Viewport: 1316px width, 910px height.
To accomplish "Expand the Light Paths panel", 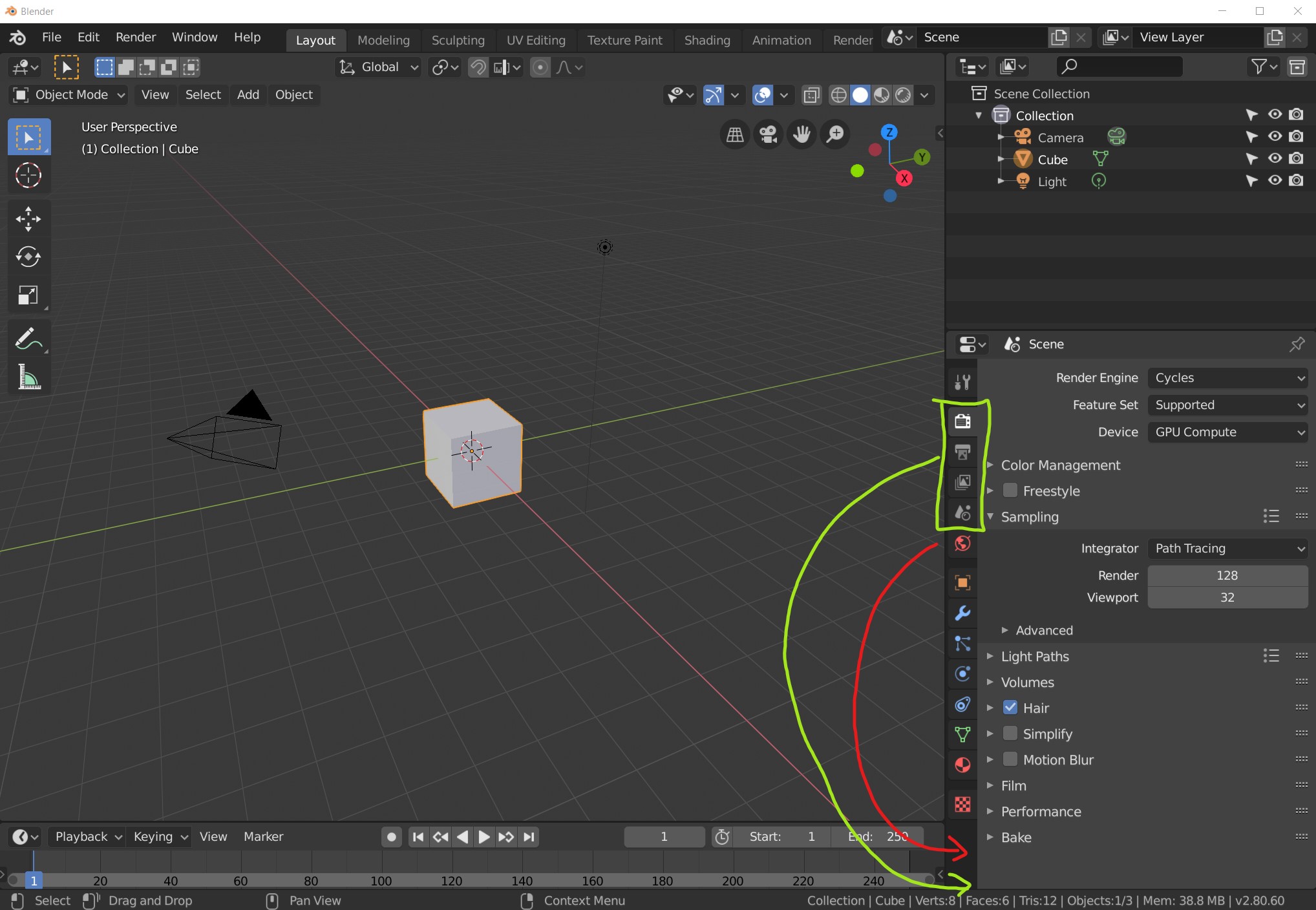I will pos(1034,656).
